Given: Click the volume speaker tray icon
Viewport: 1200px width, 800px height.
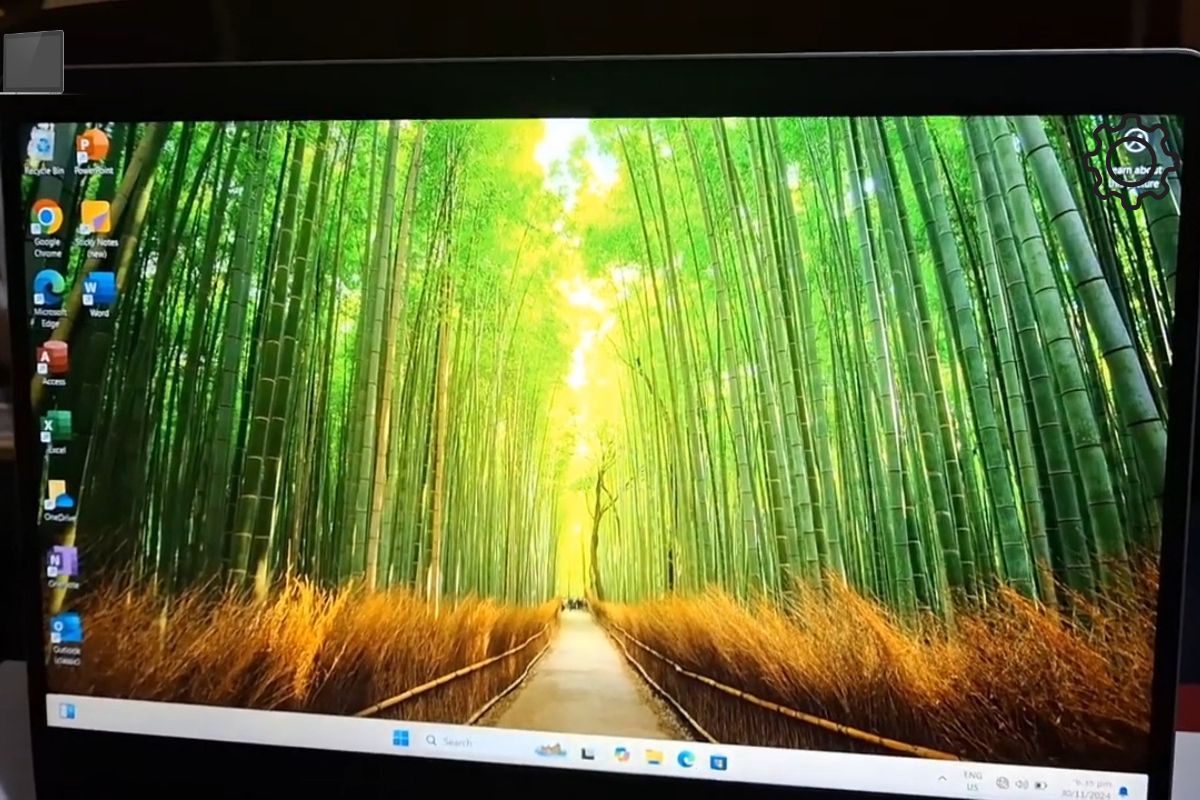Looking at the screenshot, I should 1021,784.
